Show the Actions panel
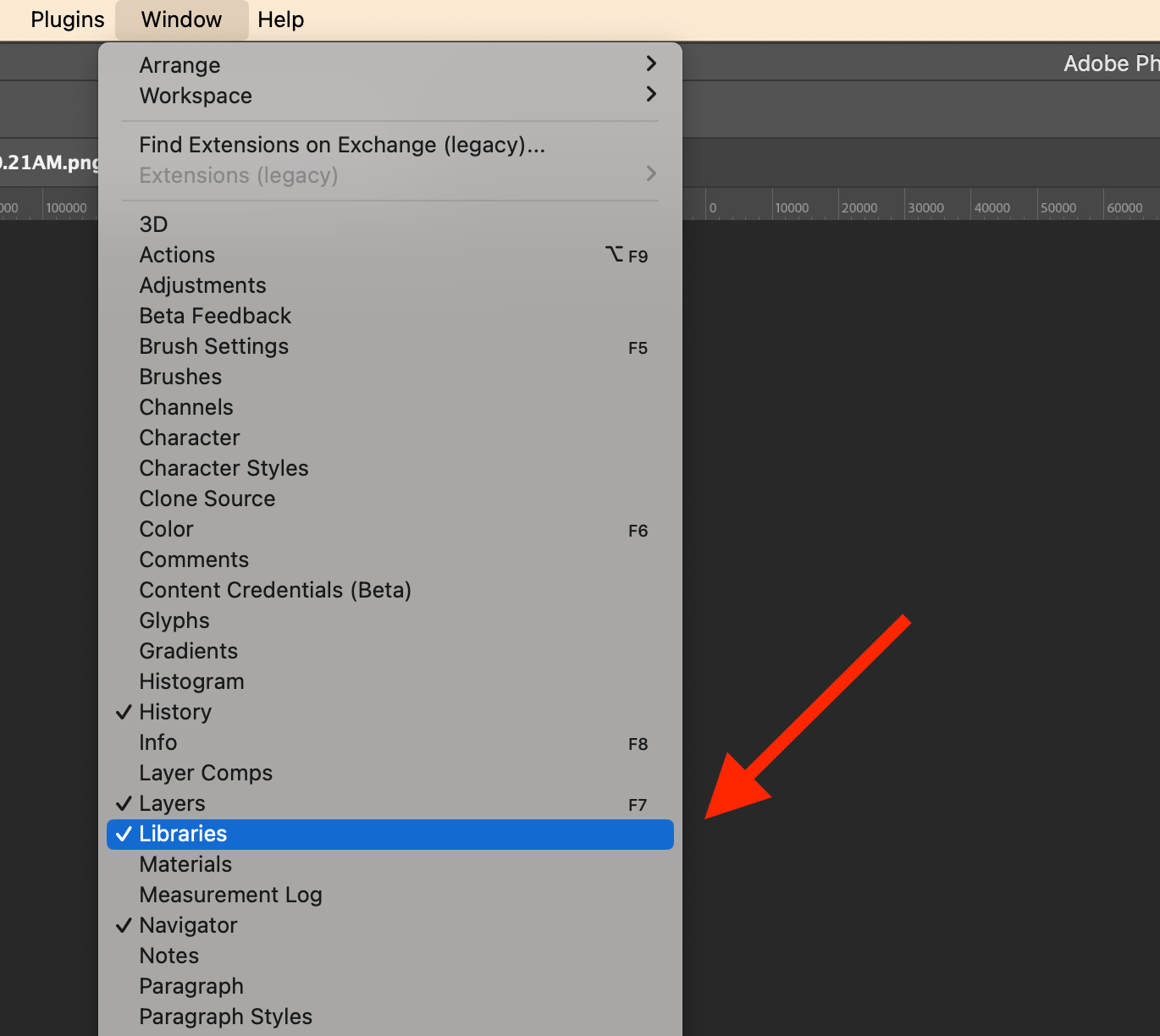 pos(390,255)
